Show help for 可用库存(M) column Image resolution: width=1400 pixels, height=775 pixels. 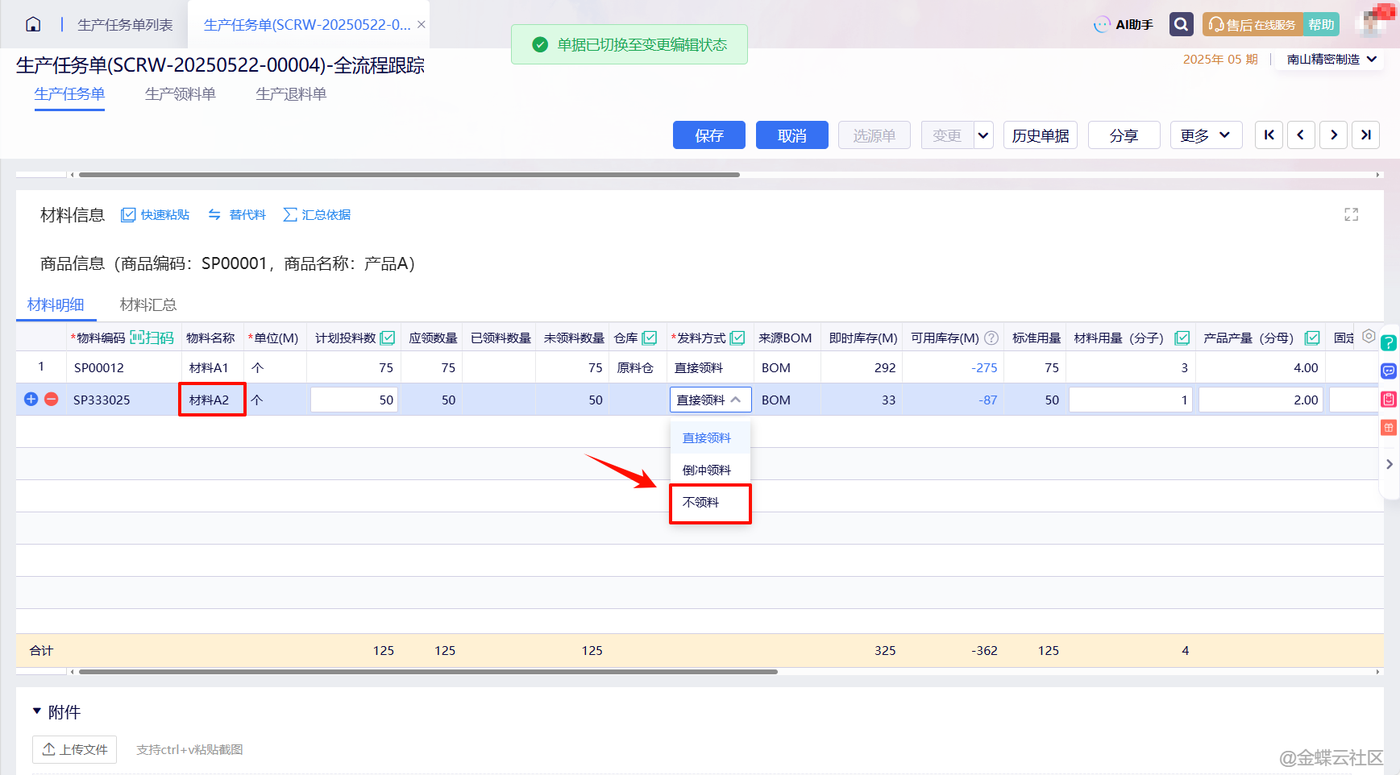(x=992, y=338)
